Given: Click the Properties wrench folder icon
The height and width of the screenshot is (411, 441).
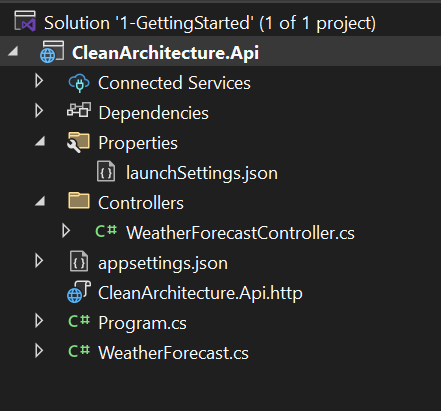Looking at the screenshot, I should click(78, 142).
